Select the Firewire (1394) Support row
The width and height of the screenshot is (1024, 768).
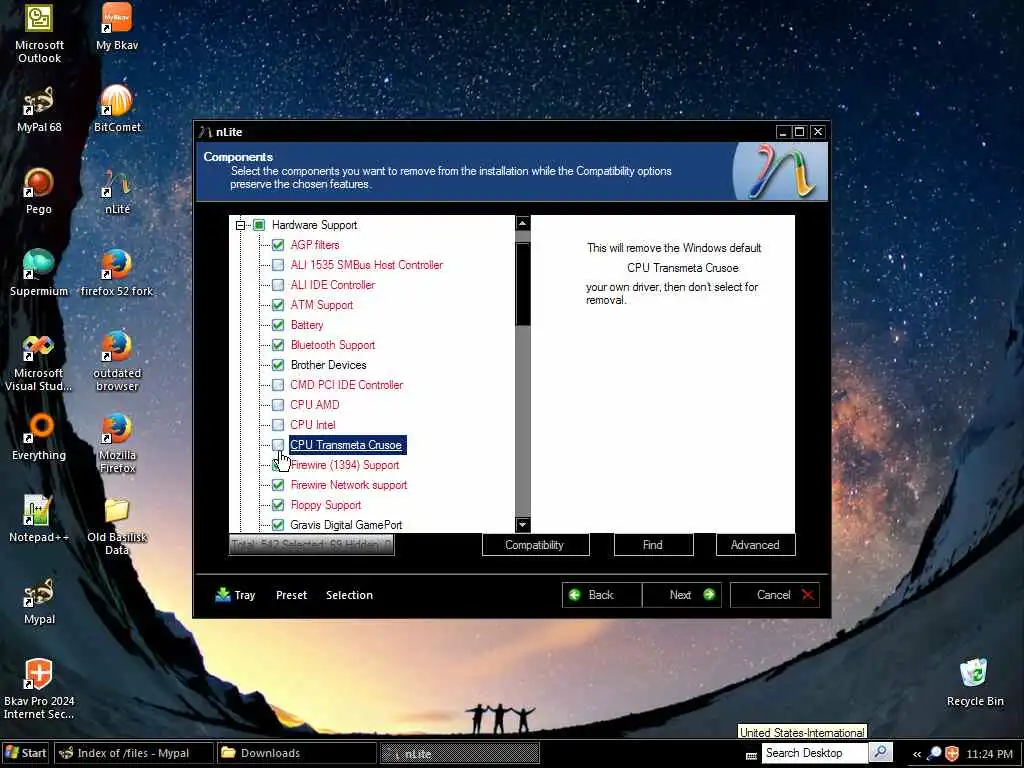(345, 465)
